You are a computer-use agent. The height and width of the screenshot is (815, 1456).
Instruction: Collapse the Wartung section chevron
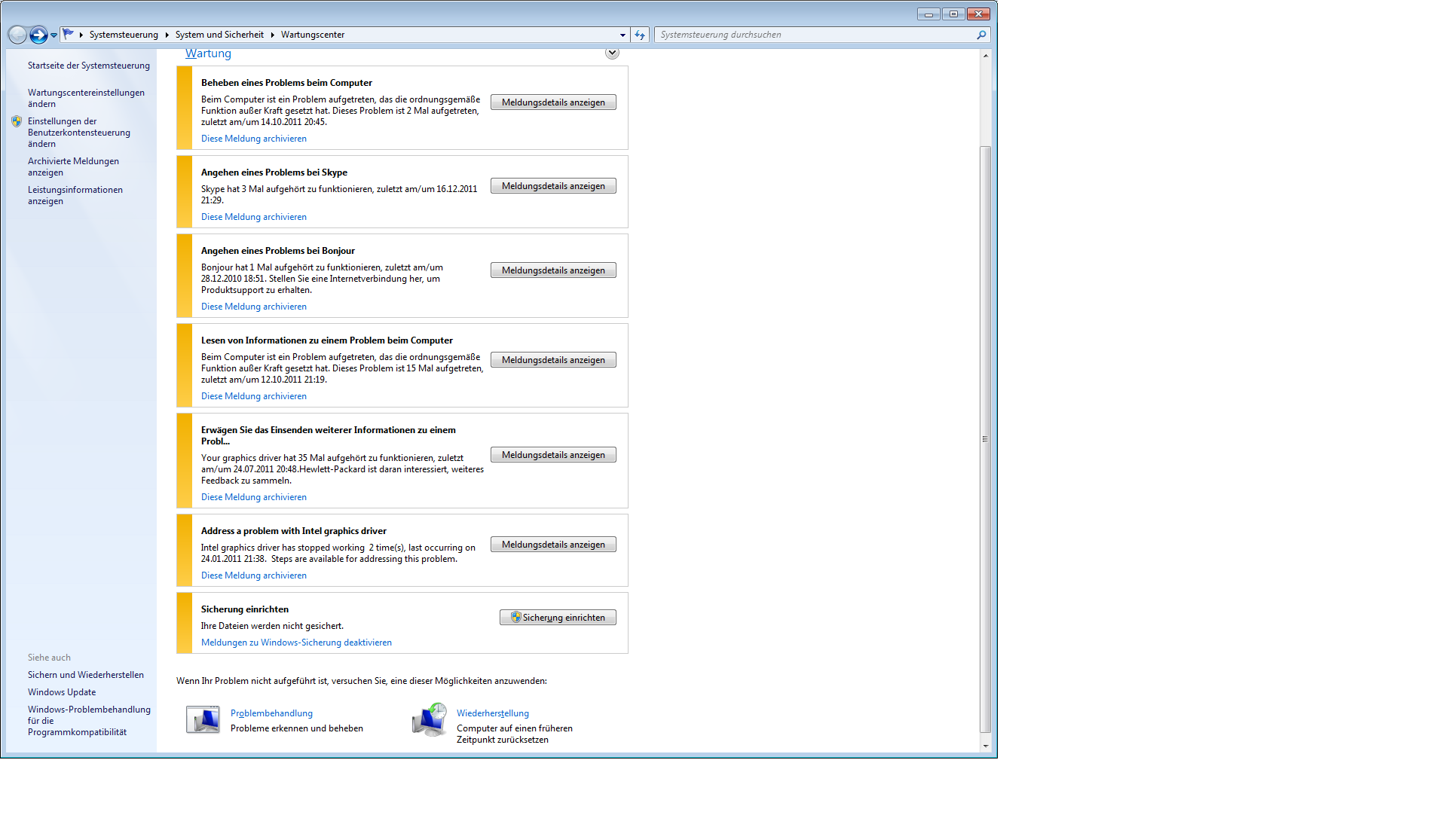point(612,53)
